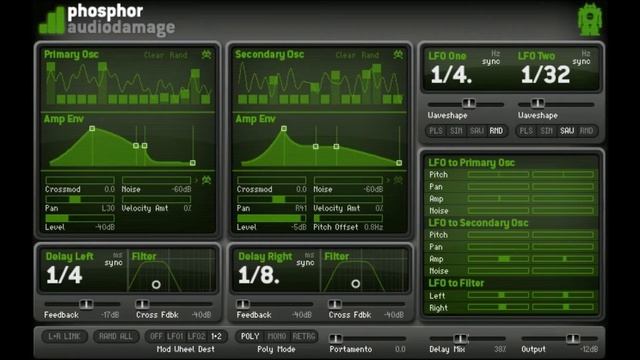Viewport: 640px width, 360px height.
Task: Select MONO mode
Action: (277, 337)
